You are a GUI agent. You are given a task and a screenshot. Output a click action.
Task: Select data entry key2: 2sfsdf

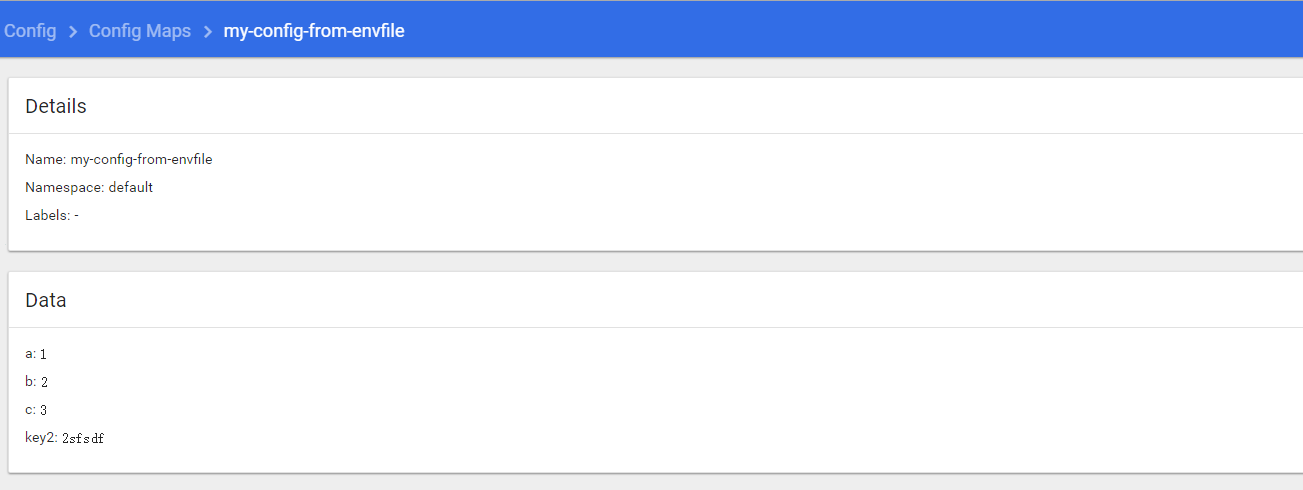pos(65,438)
